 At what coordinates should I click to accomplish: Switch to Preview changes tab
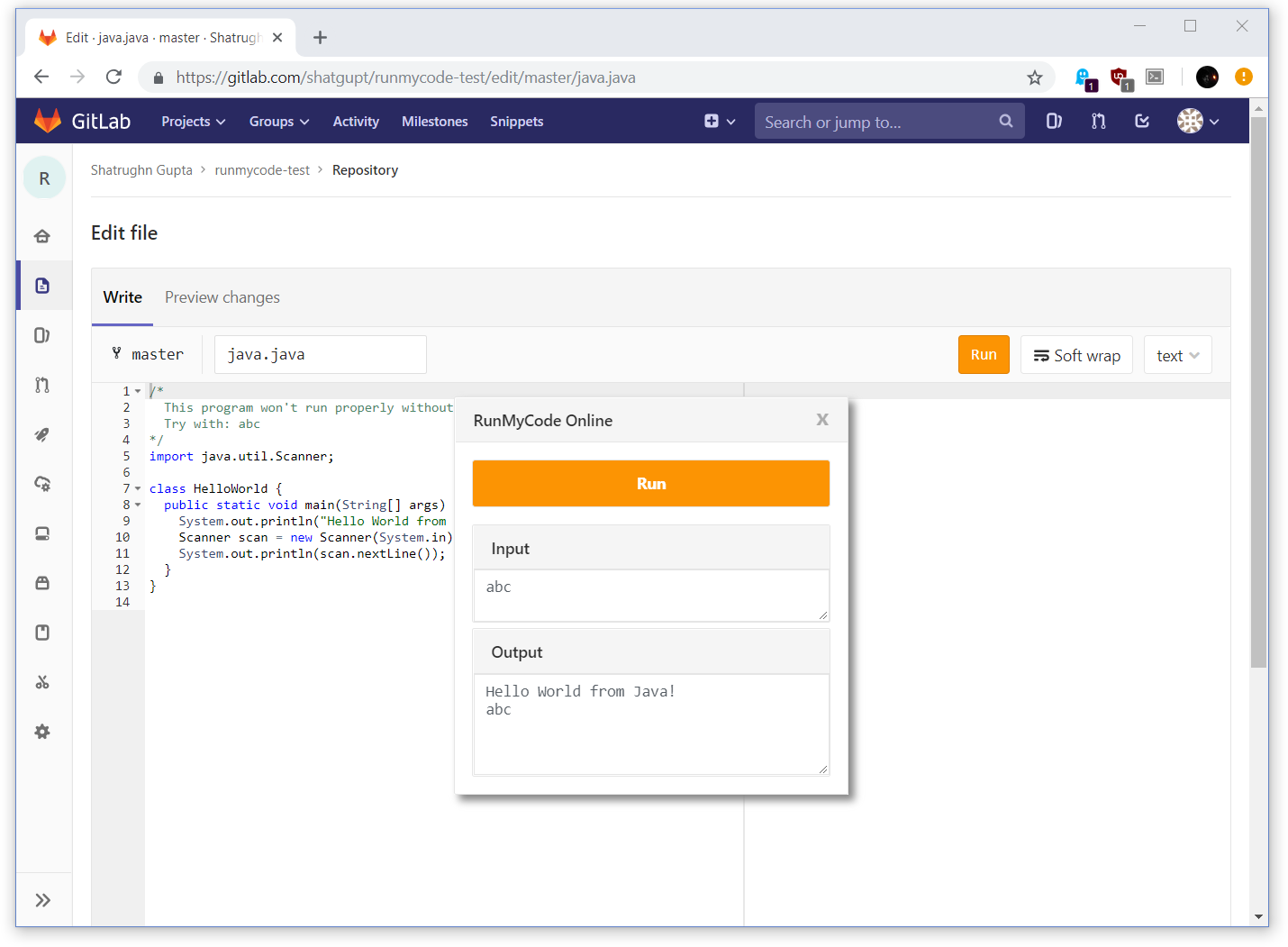(222, 297)
